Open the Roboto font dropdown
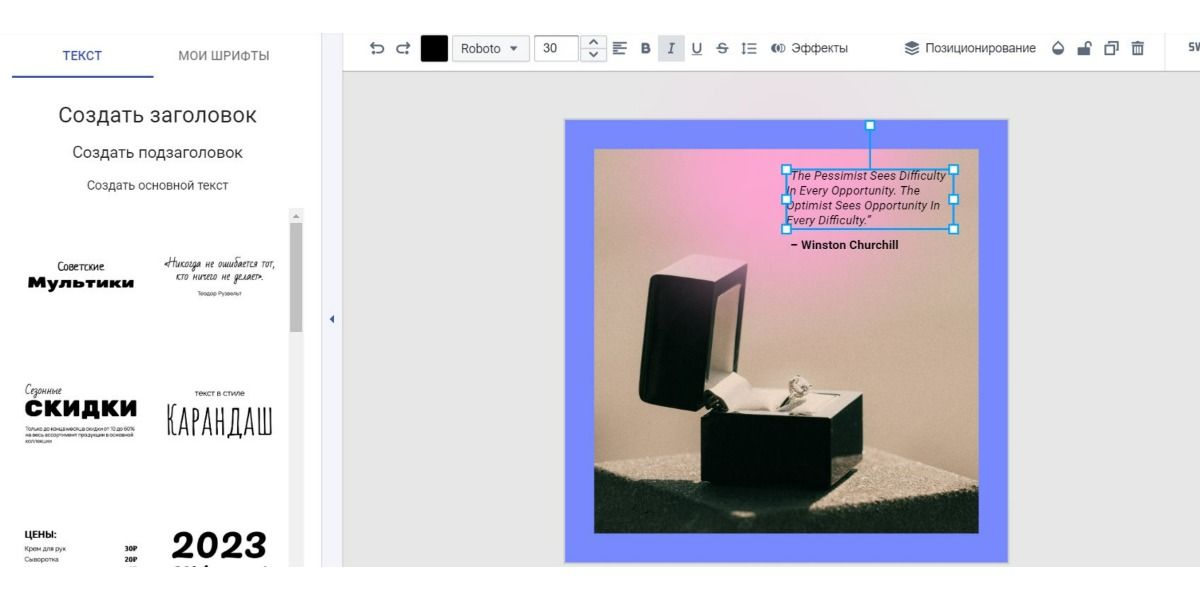The image size is (1200, 600). 490,48
